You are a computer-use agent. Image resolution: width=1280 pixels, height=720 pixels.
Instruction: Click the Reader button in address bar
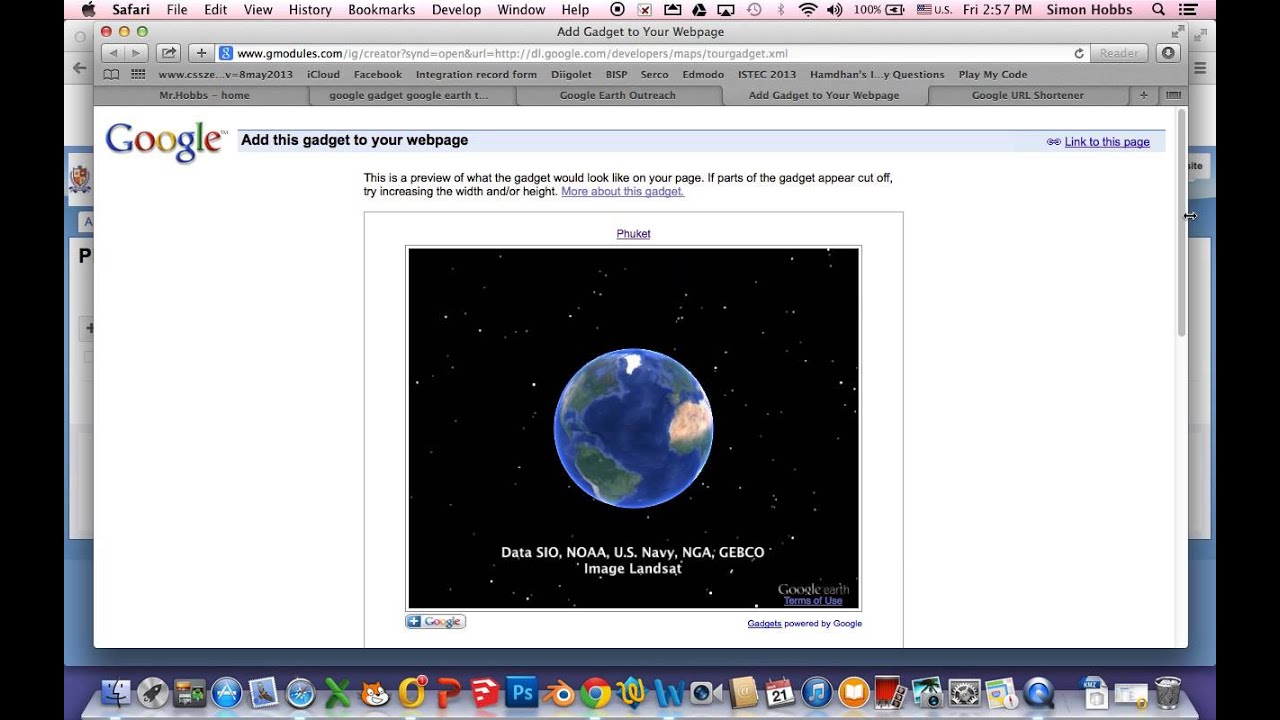(1119, 53)
